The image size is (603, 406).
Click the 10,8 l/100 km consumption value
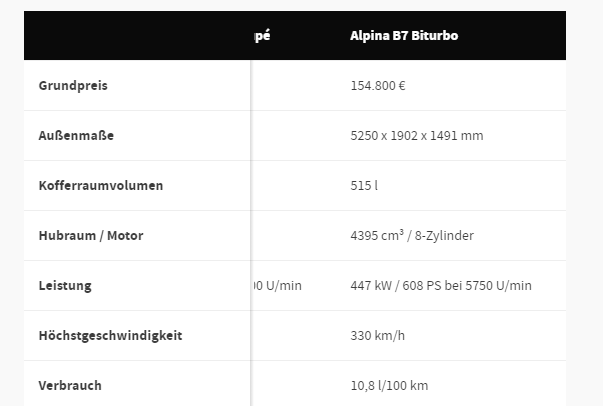(389, 385)
